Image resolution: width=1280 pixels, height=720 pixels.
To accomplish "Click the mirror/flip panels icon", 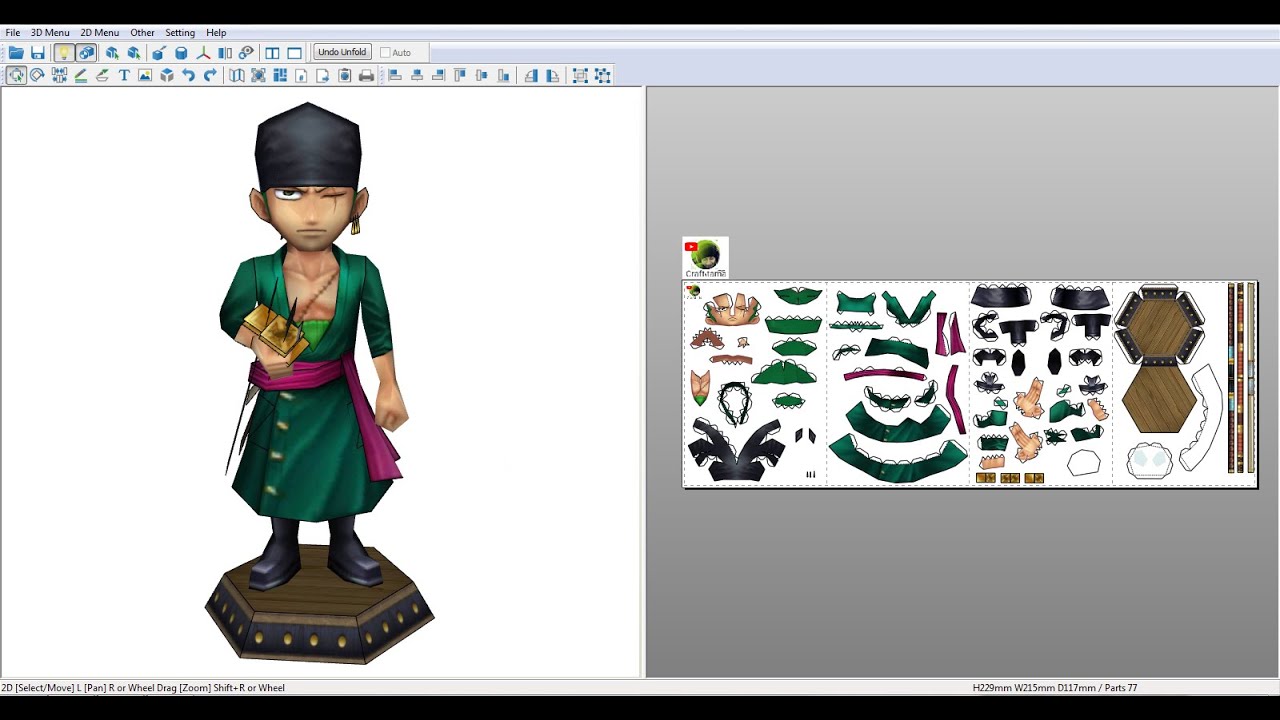I will pos(225,53).
